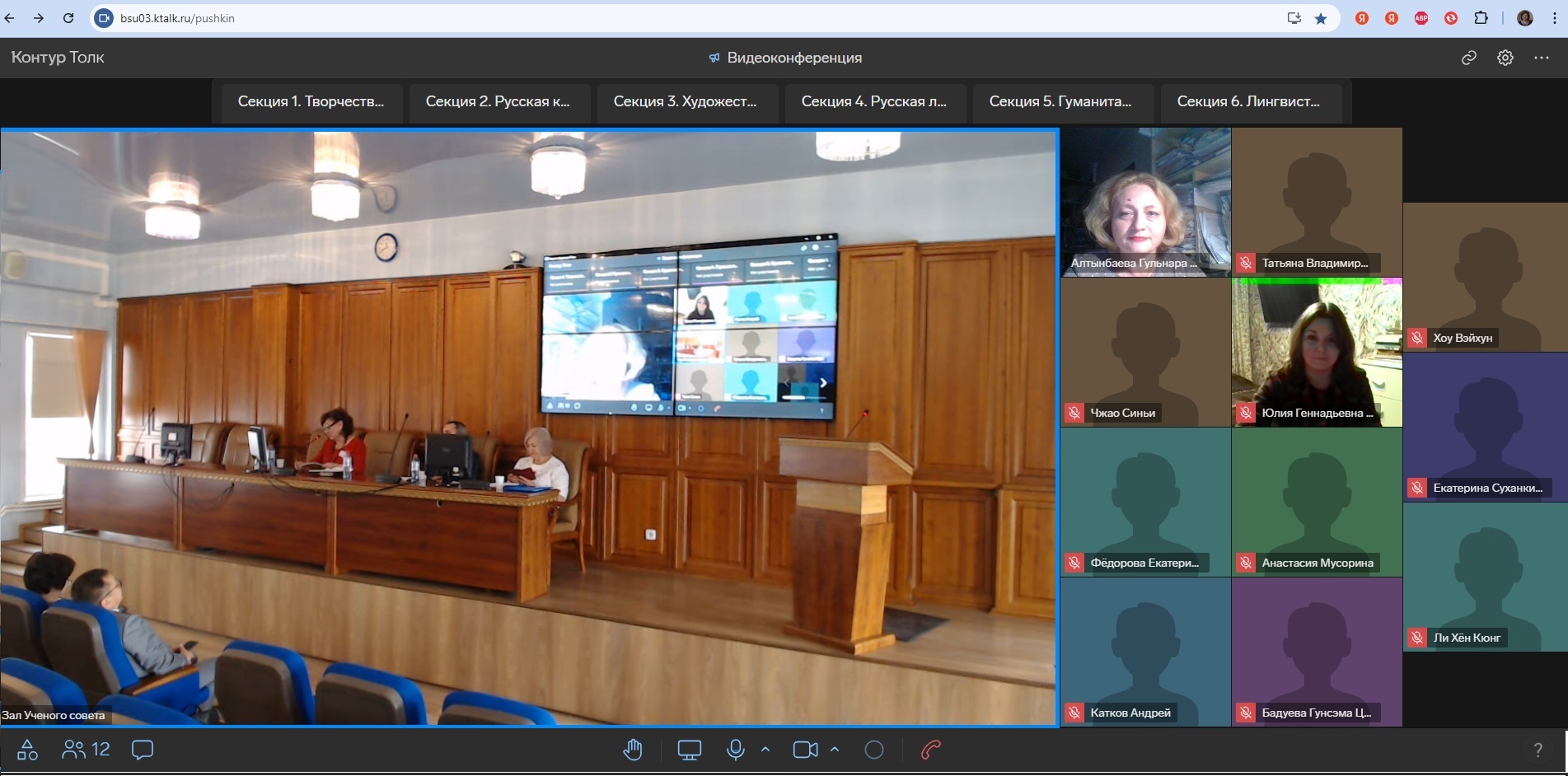Leave call with red phone icon
This screenshot has height=776, width=1568.
pos(931,750)
